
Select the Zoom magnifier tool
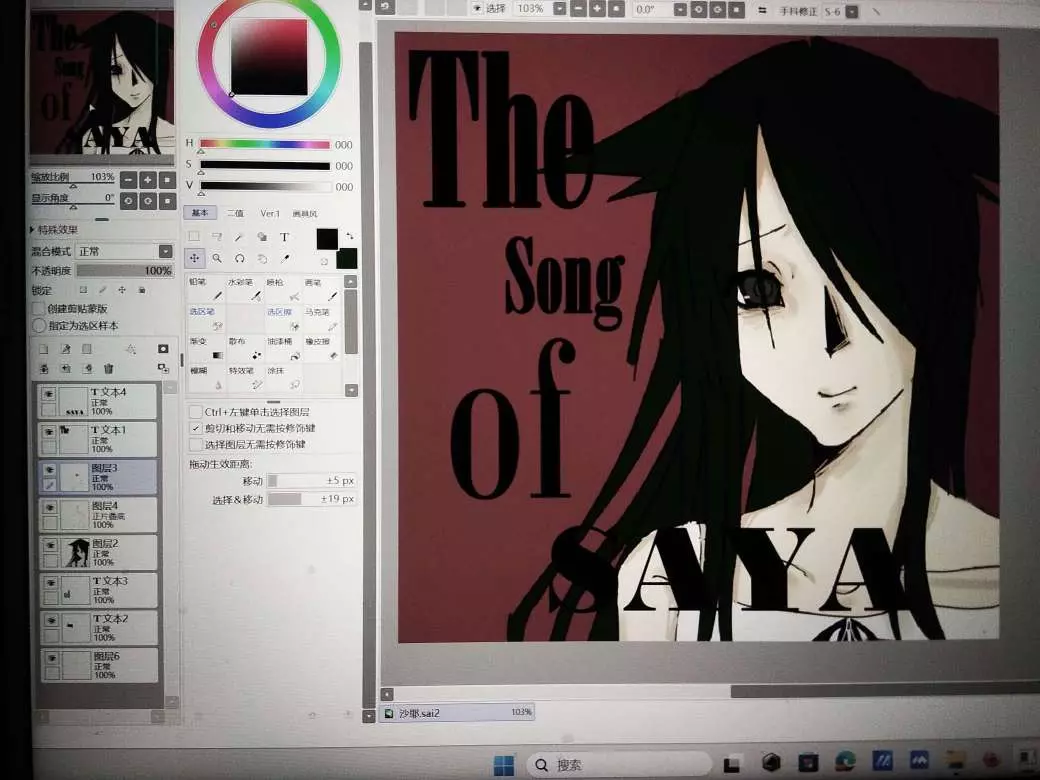pyautogui.click(x=217, y=258)
